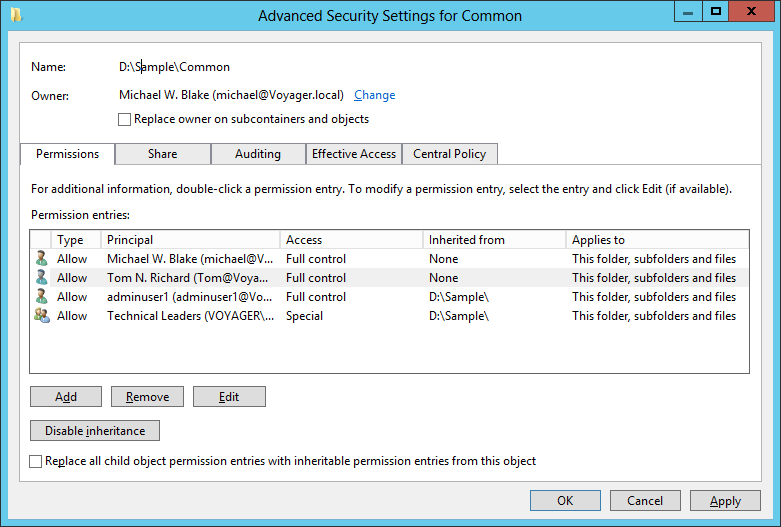Click the Edit button
This screenshot has width=781, height=527.
229,397
